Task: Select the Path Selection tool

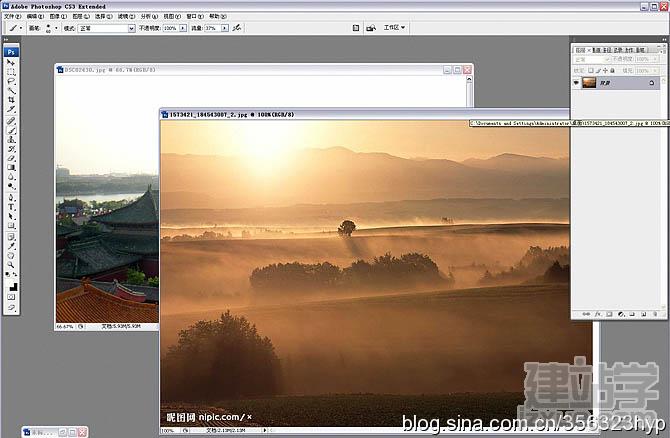Action: pos(11,217)
